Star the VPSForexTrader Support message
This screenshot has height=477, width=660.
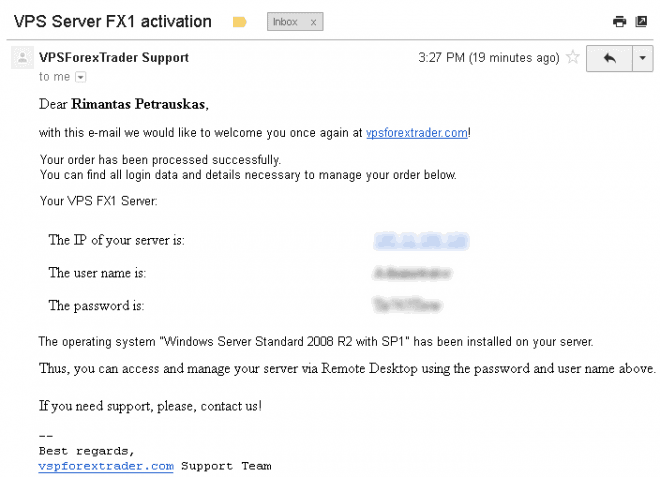[x=572, y=57]
